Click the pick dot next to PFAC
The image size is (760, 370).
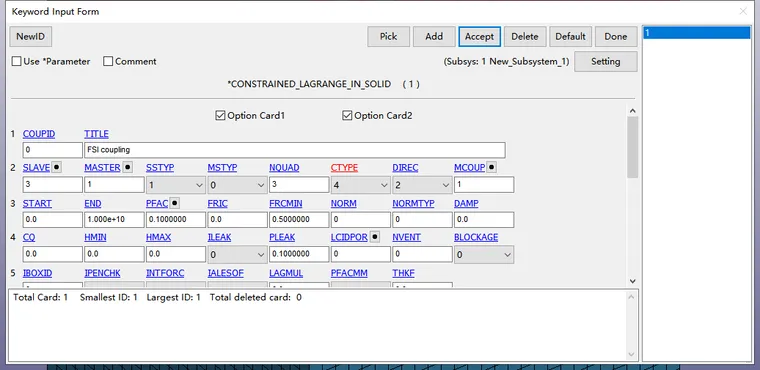[174, 203]
